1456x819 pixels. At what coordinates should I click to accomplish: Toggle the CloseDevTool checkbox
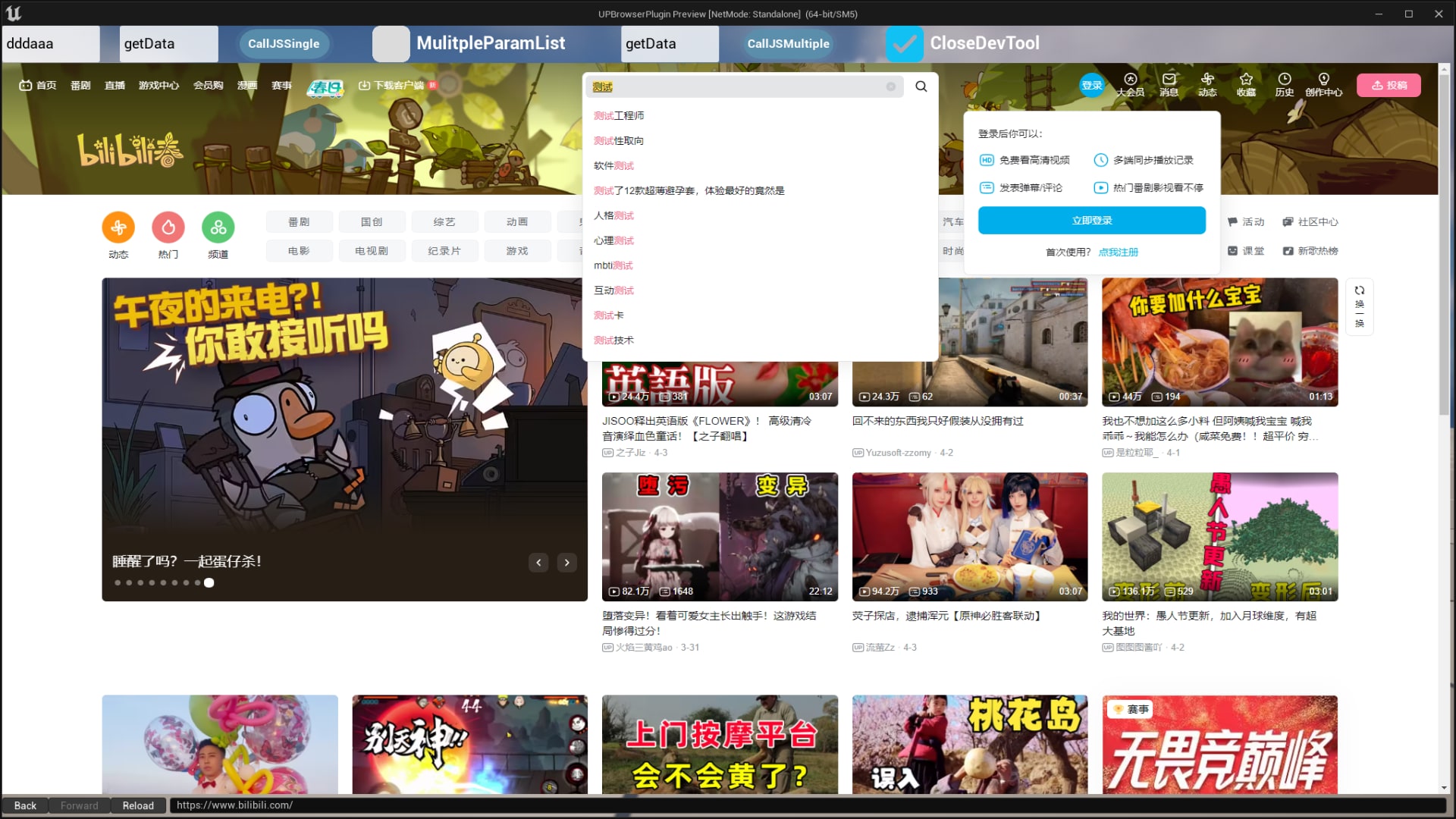(x=904, y=44)
